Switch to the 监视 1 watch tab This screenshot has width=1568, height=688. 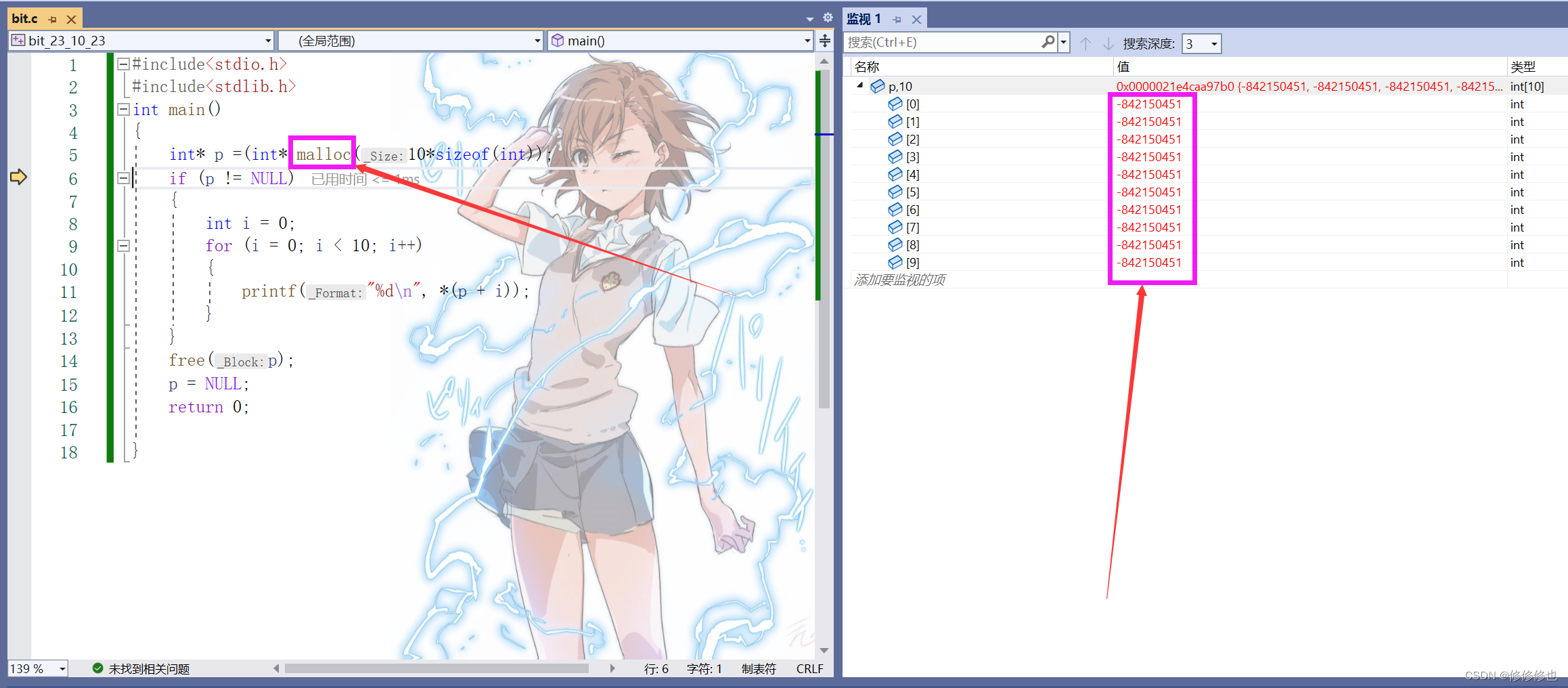pos(864,19)
